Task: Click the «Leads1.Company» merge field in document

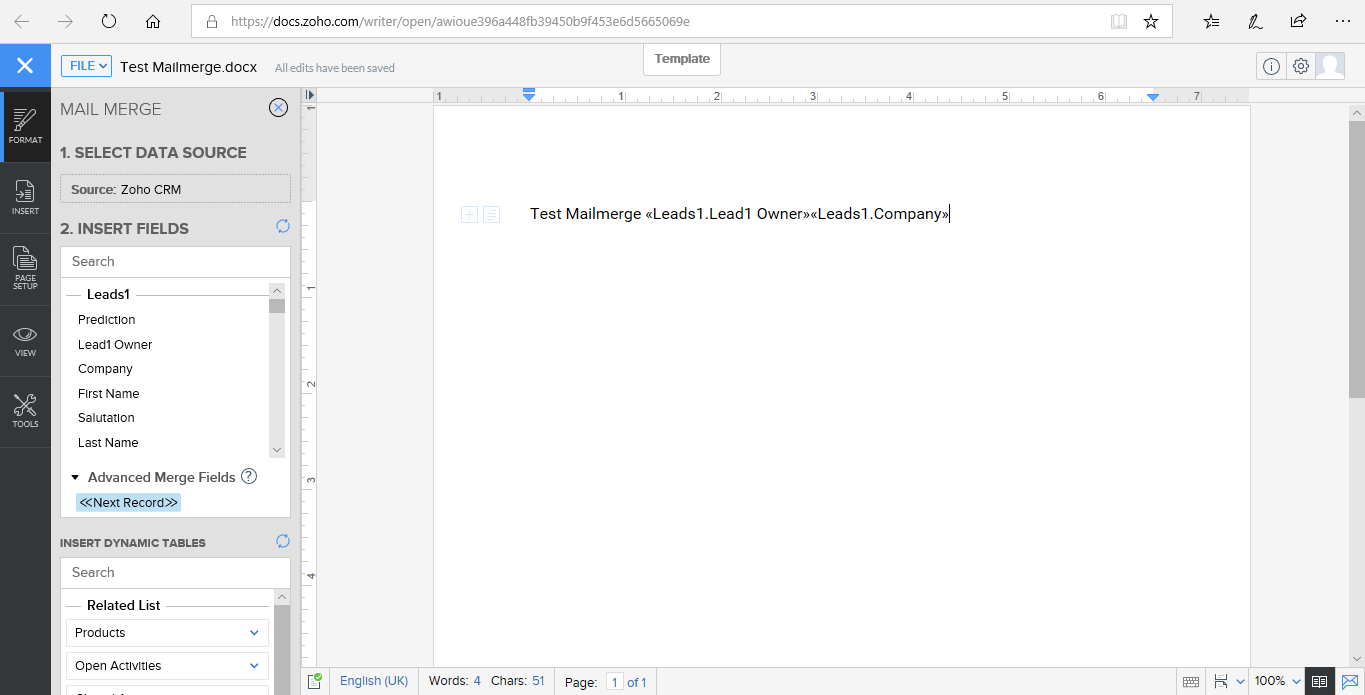Action: click(880, 214)
